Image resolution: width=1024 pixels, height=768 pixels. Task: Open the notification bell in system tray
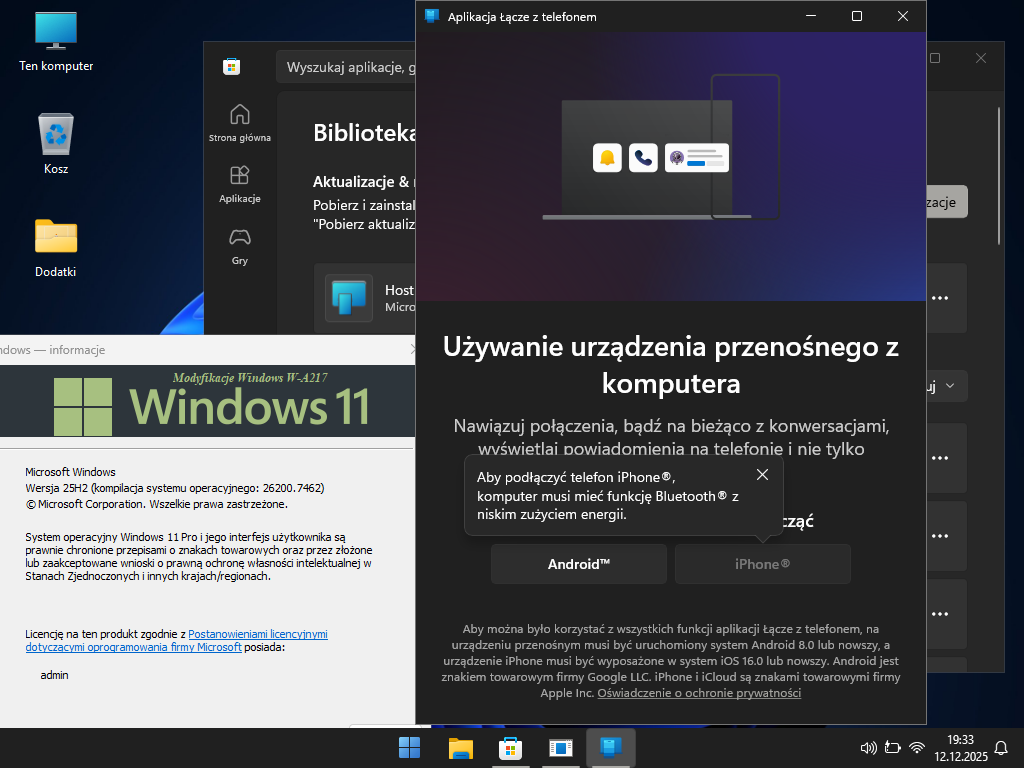coord(1001,747)
